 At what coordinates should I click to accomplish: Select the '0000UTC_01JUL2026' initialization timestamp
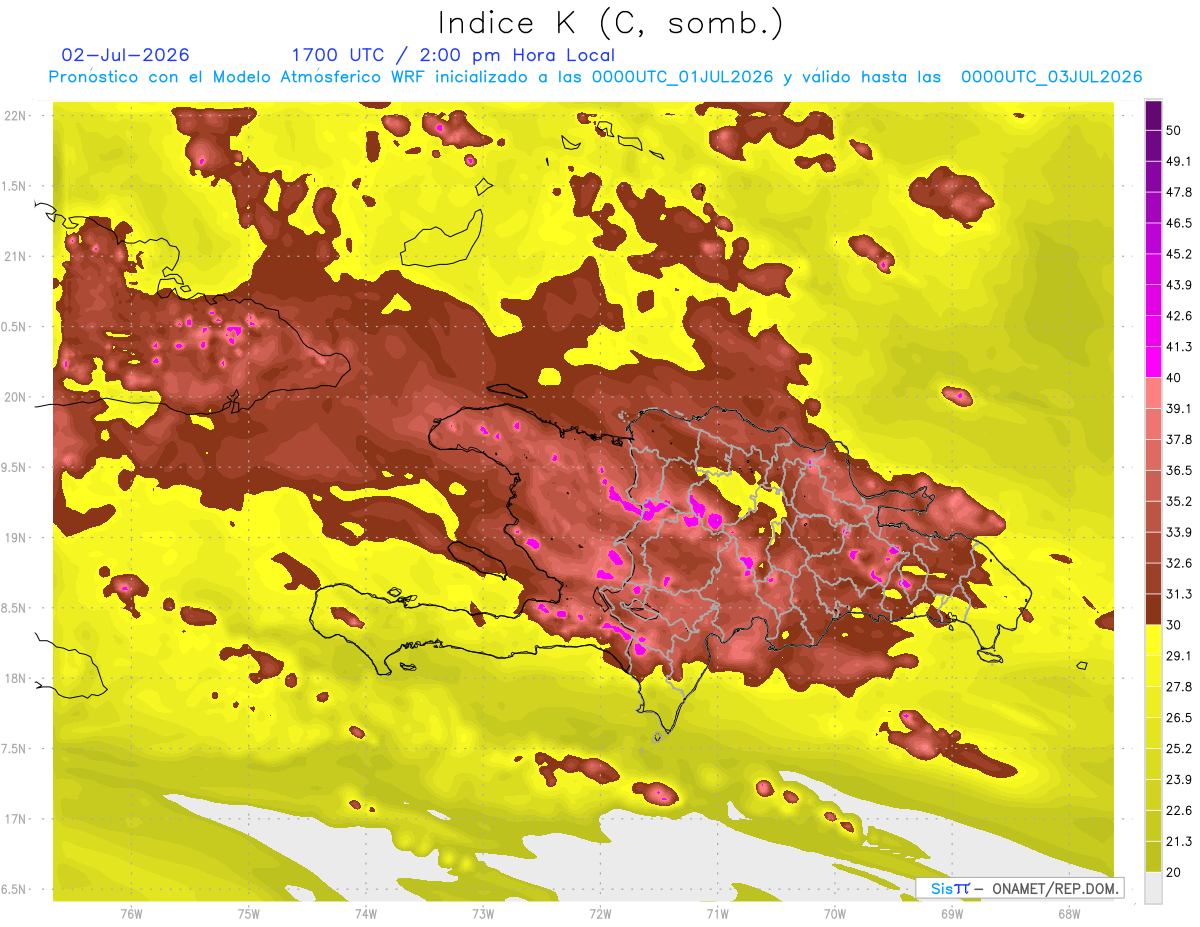[682, 77]
